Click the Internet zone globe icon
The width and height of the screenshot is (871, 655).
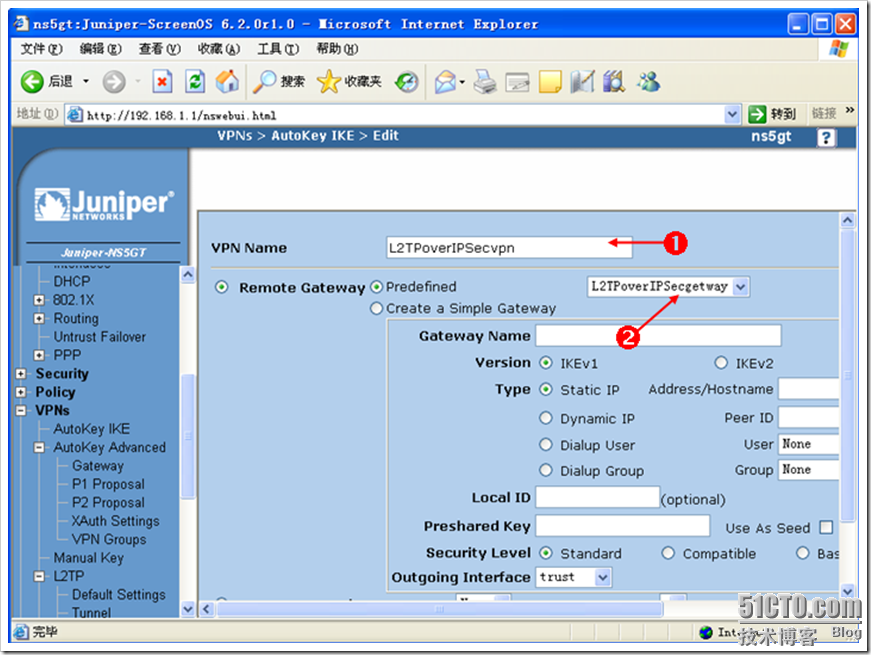click(706, 632)
